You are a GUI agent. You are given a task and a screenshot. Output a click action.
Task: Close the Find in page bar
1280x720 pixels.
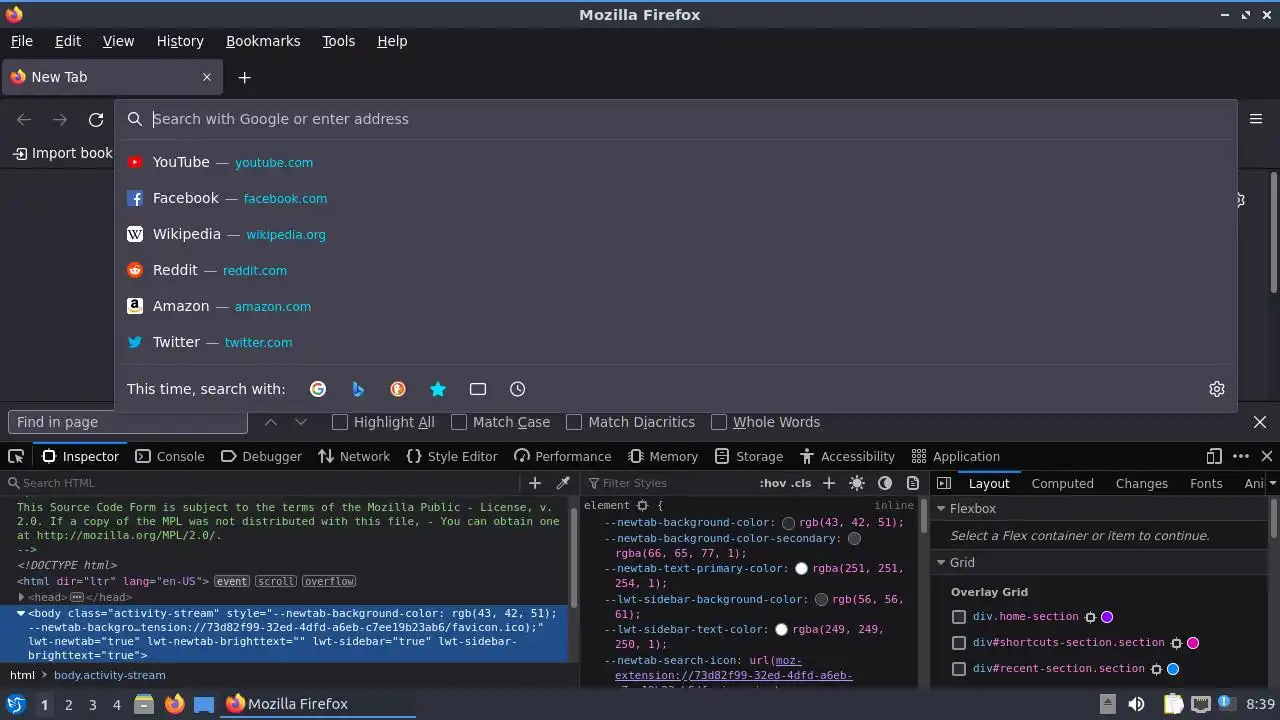[1260, 422]
